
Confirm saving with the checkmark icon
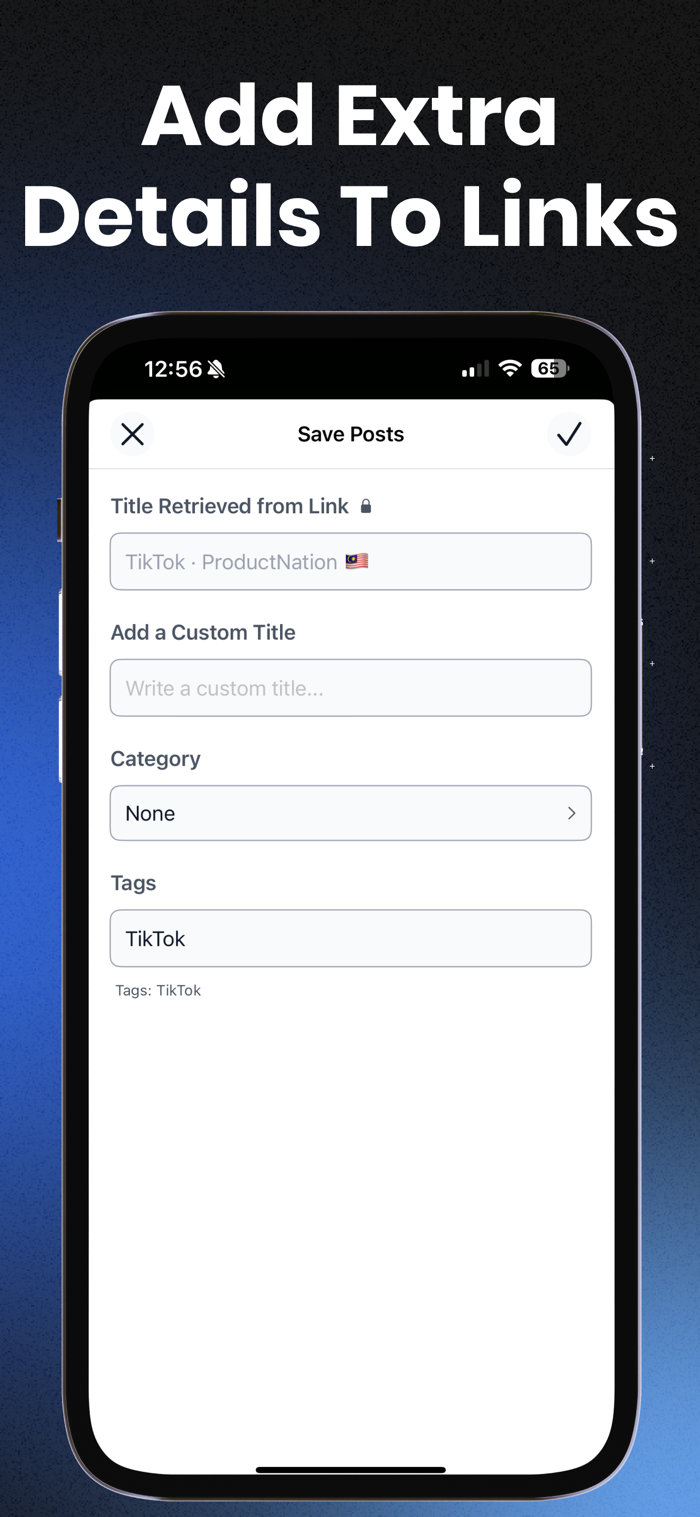569,434
